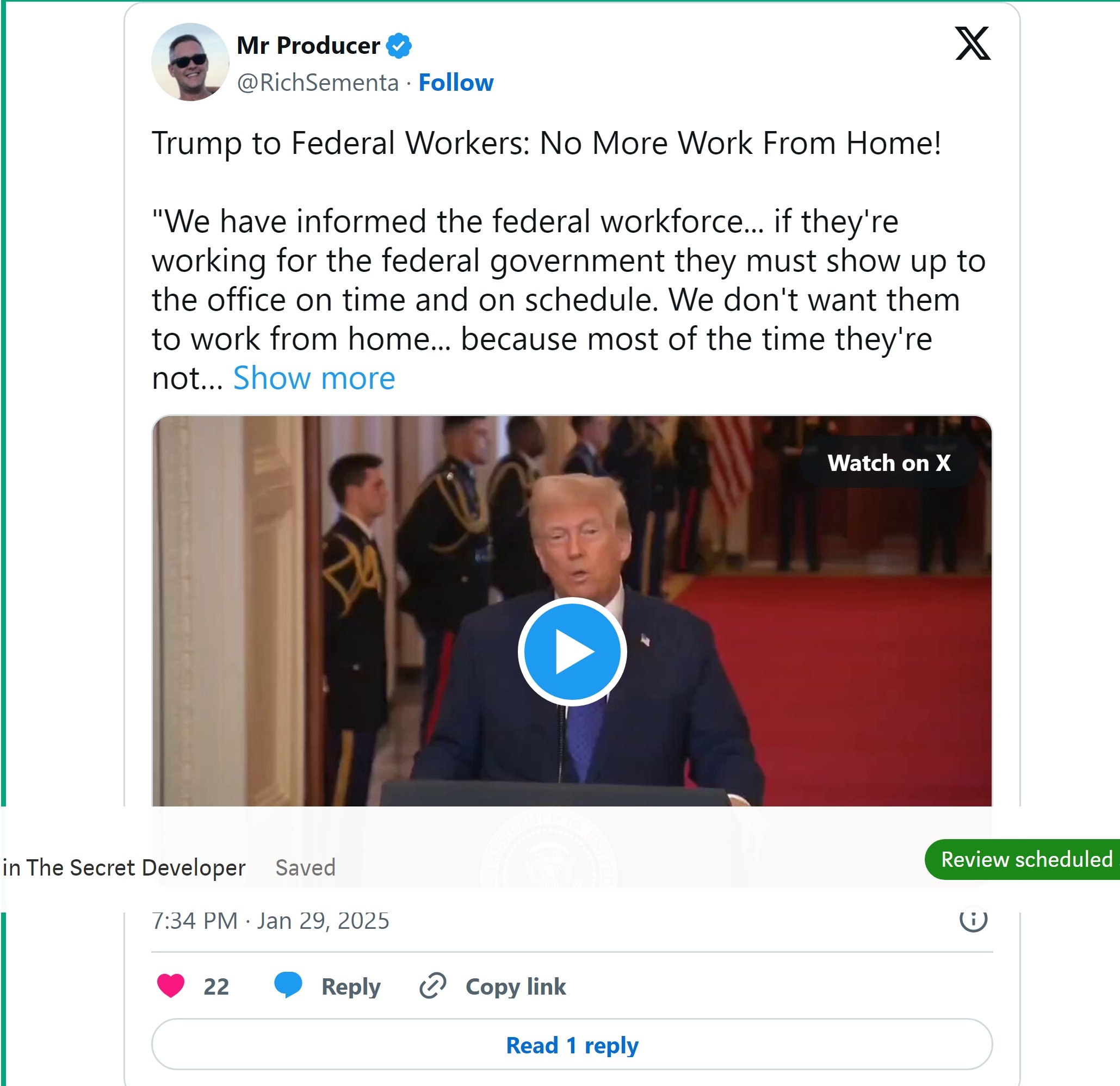Click the Reply text label

(x=351, y=987)
